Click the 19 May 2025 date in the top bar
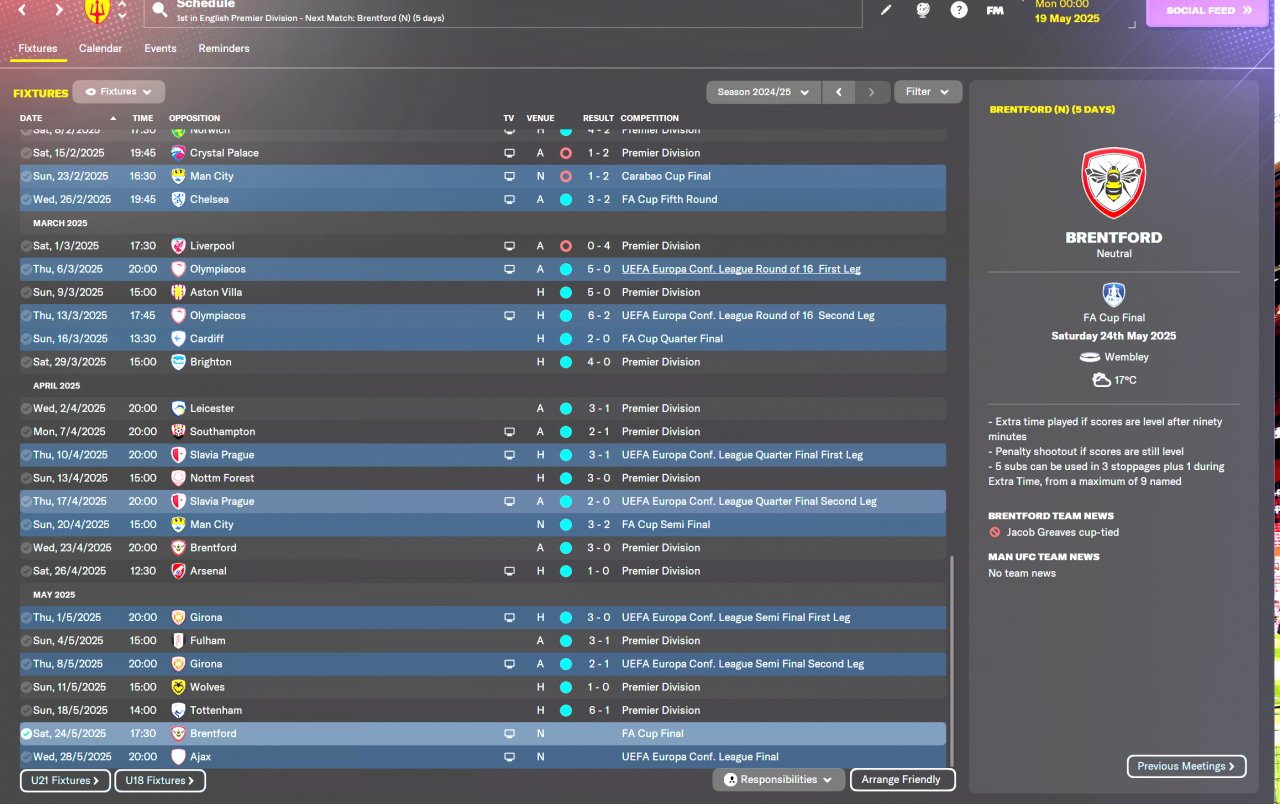Screen dimensions: 1280x804 click(1067, 18)
